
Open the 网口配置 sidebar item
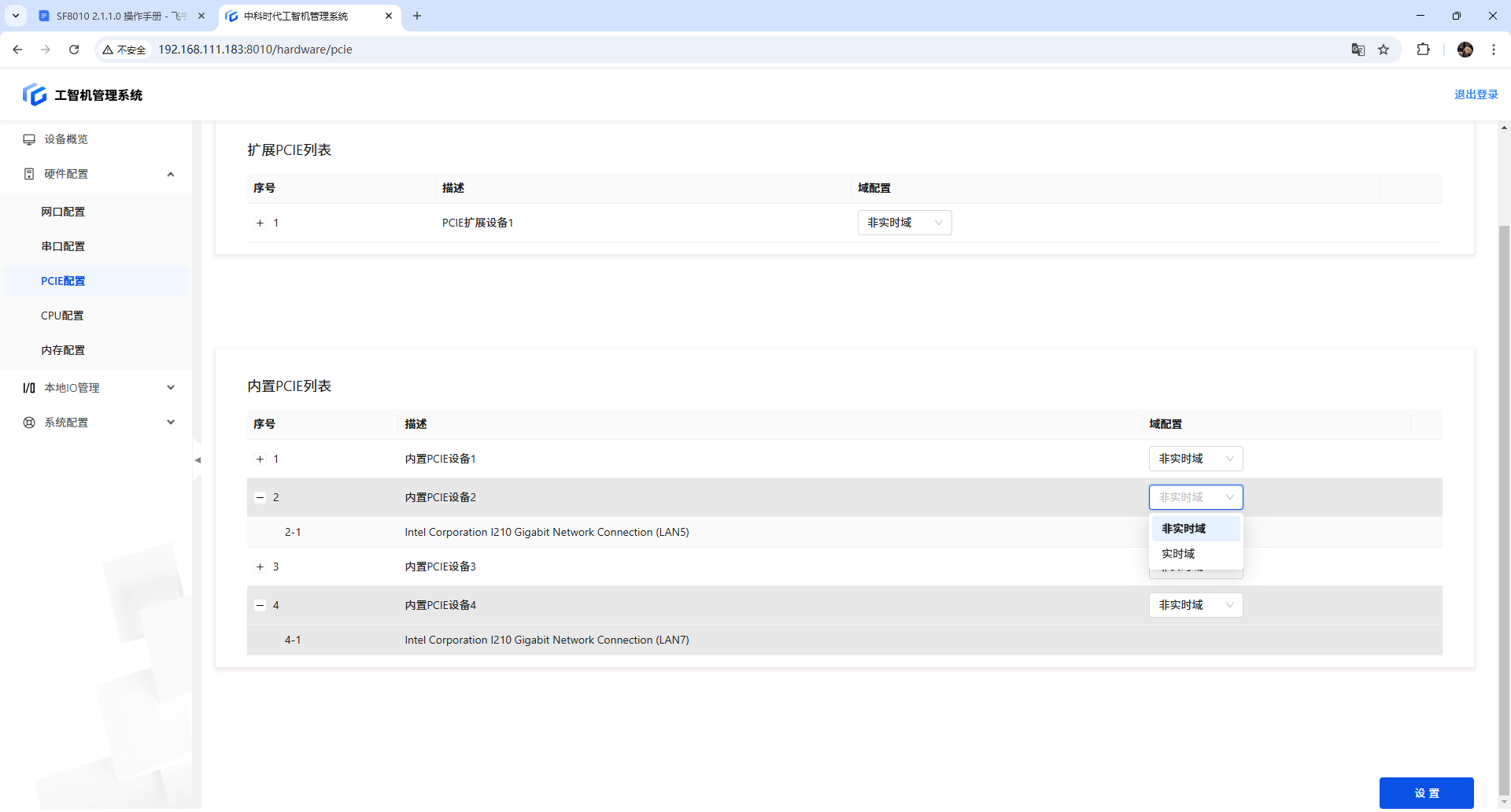[63, 212]
